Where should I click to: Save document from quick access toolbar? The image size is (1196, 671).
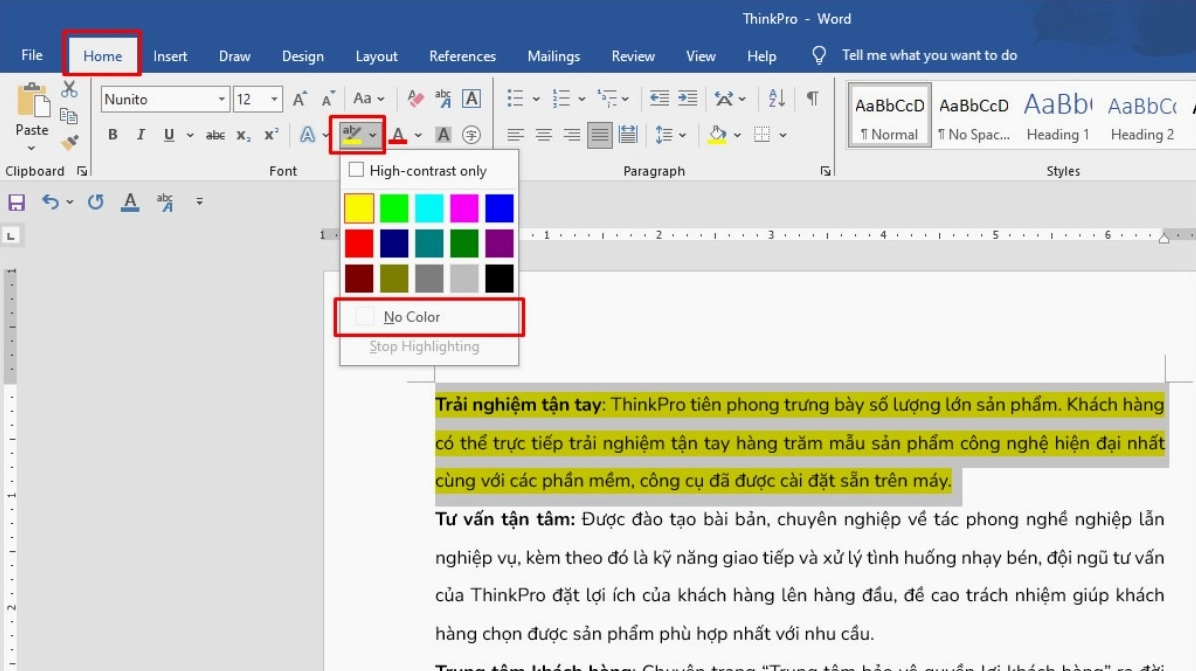(17, 202)
